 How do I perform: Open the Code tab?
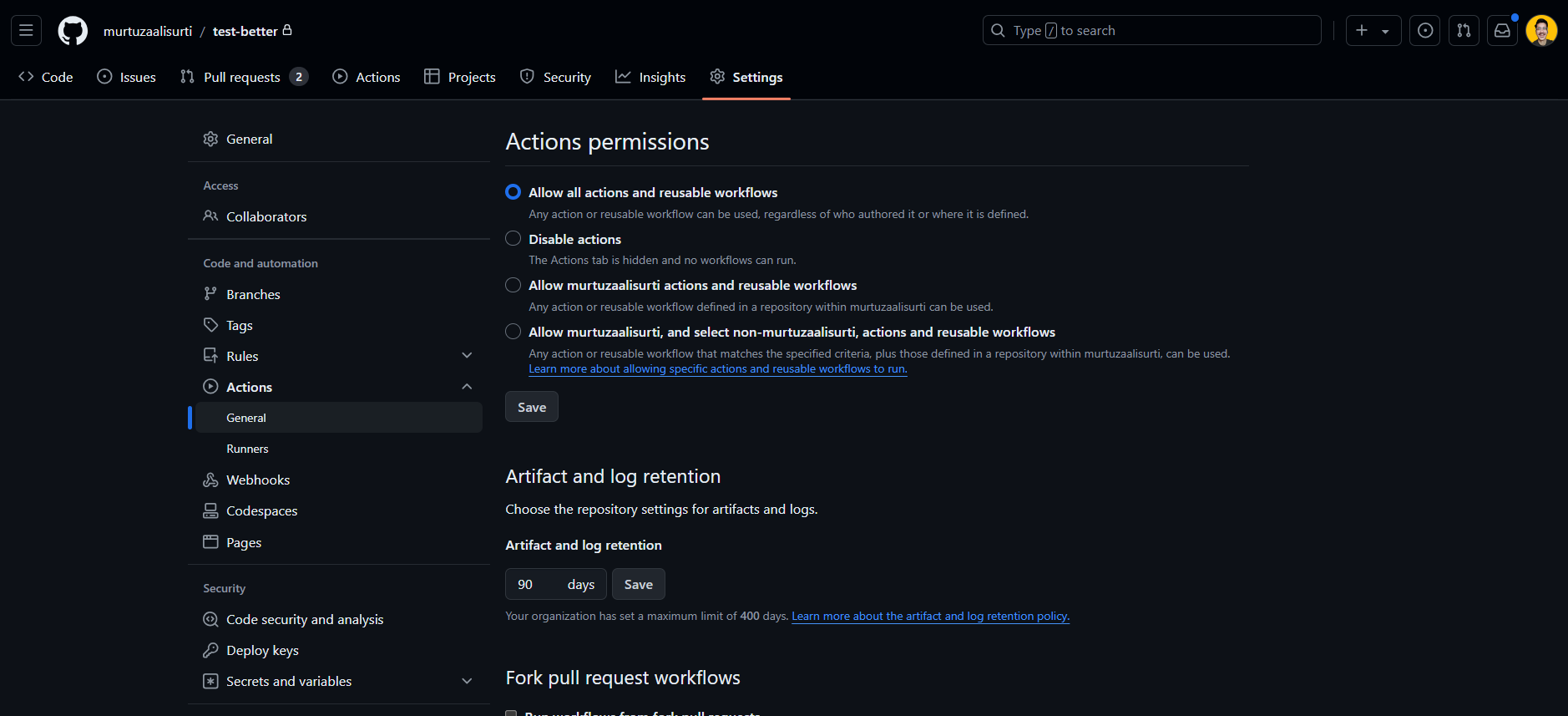46,77
